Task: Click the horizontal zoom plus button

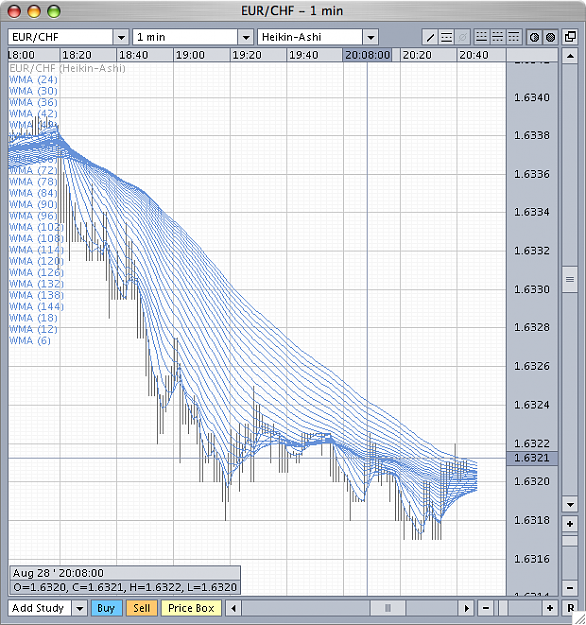Action: (550, 608)
